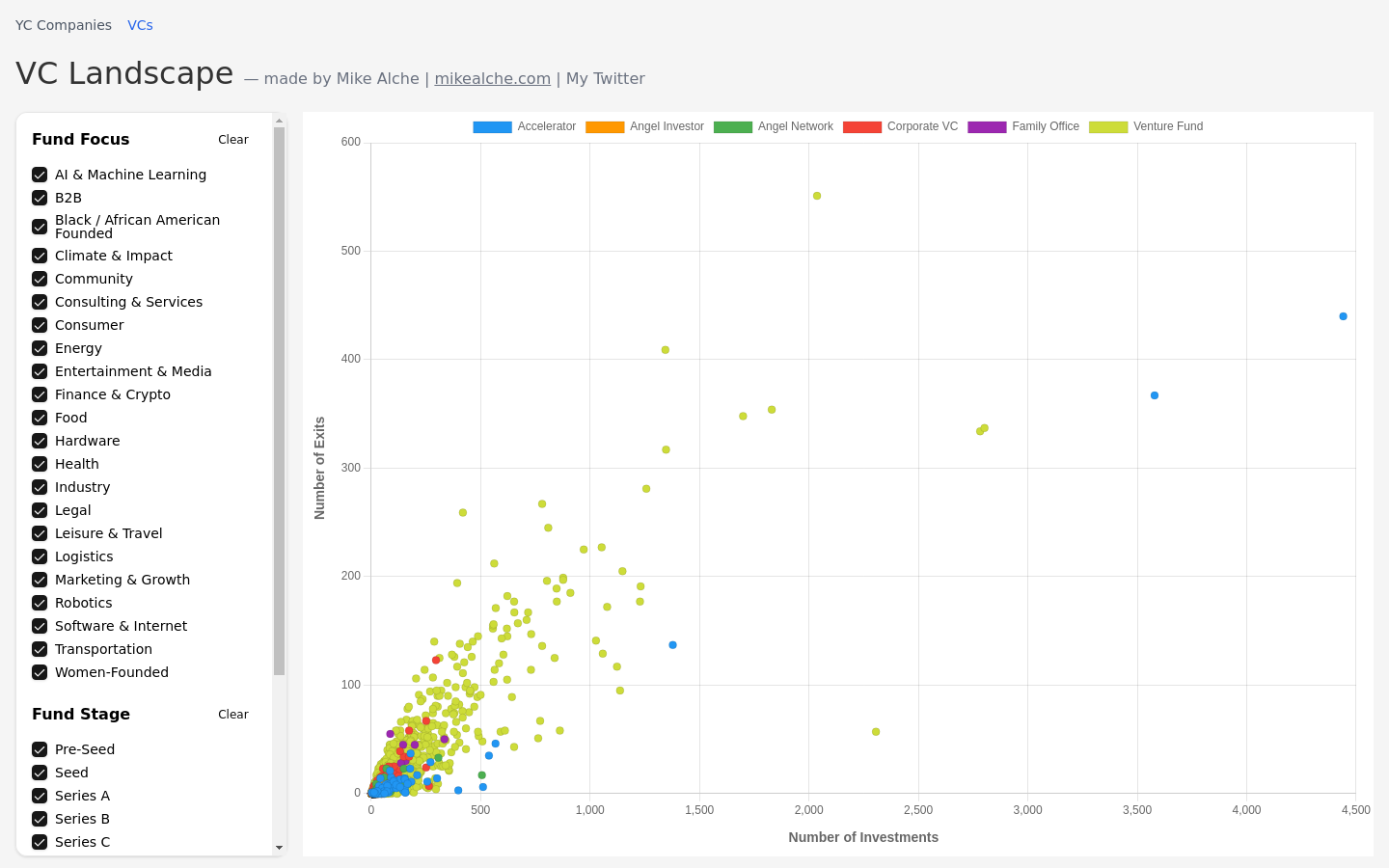Uncheck the Food focus

point(40,418)
